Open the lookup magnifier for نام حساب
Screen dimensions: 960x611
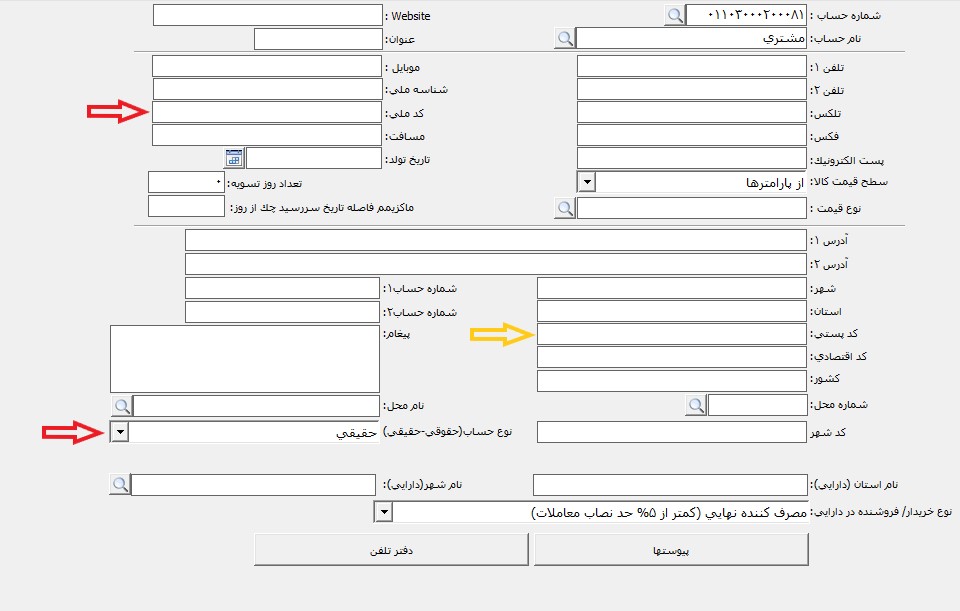pos(565,39)
